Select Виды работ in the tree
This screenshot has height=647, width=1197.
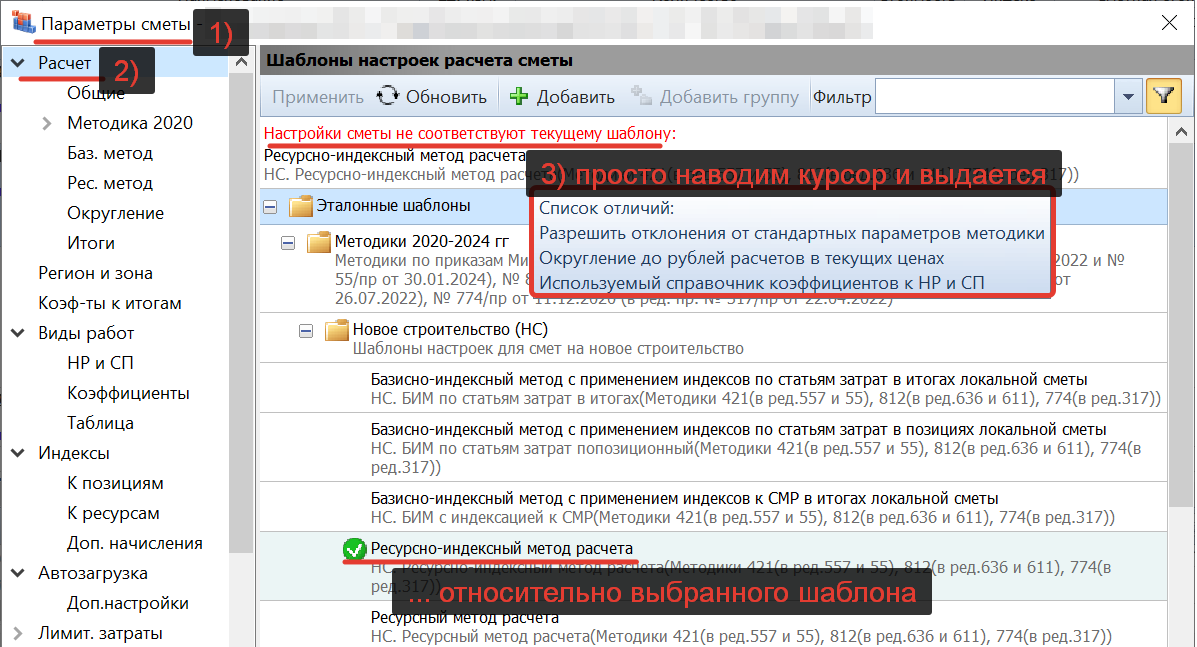[86, 333]
